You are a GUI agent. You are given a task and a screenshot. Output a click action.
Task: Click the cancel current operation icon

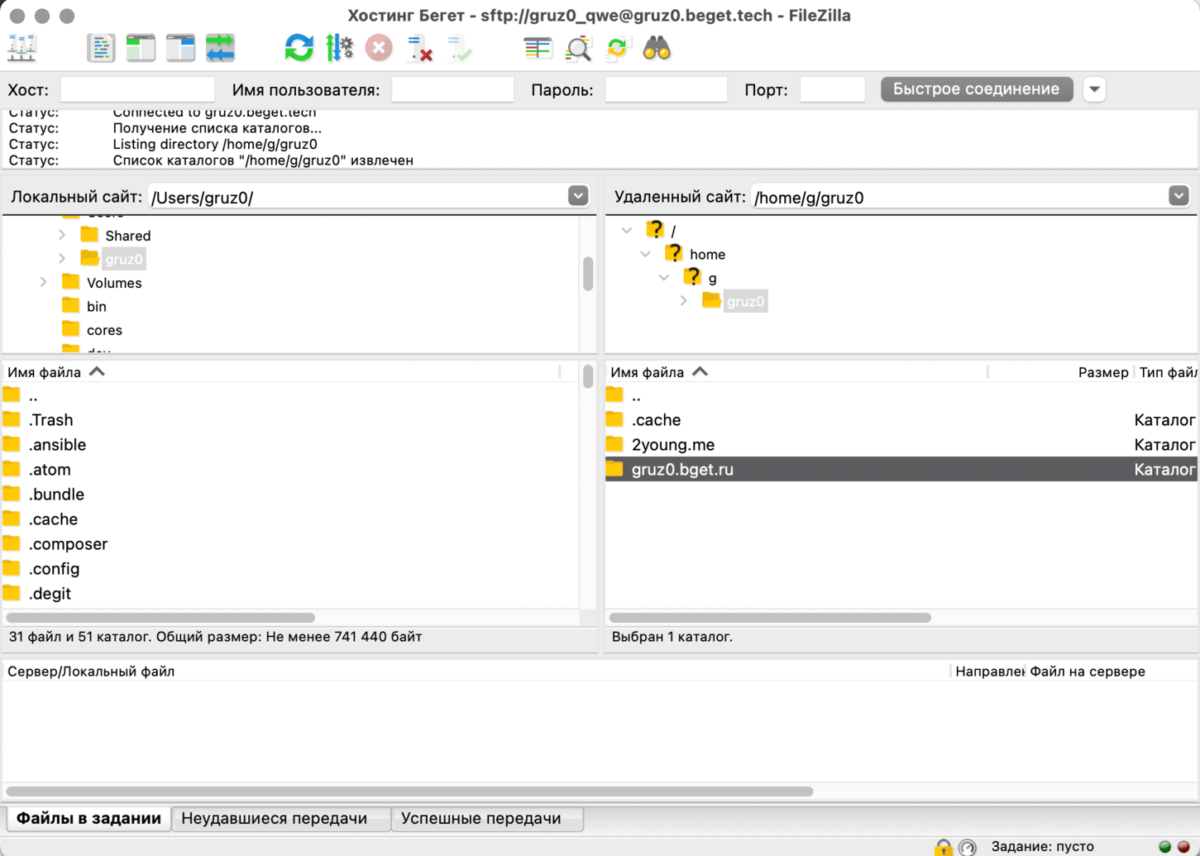(x=379, y=47)
